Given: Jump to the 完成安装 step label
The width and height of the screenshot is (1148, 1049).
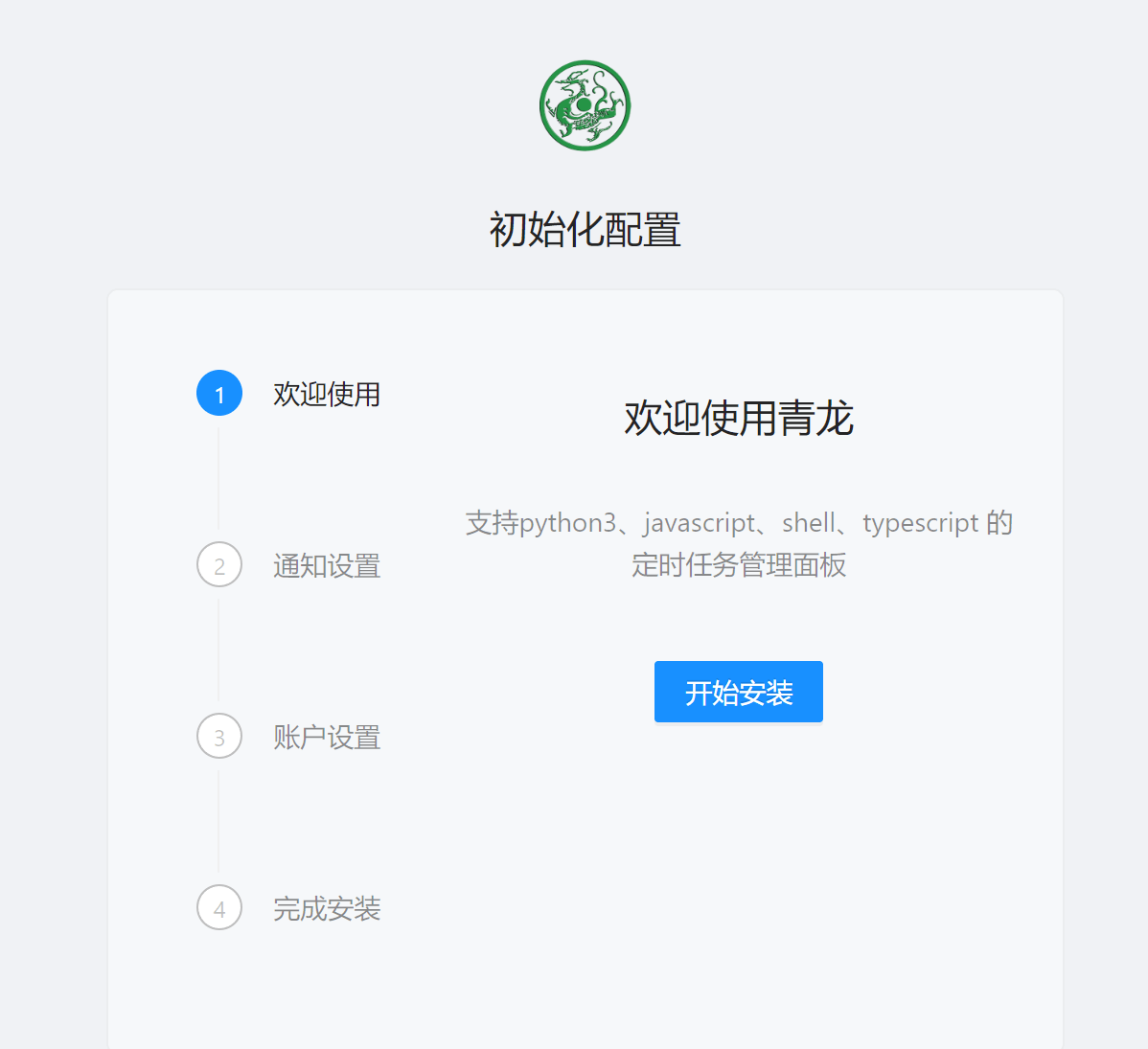Looking at the screenshot, I should coord(327,908).
